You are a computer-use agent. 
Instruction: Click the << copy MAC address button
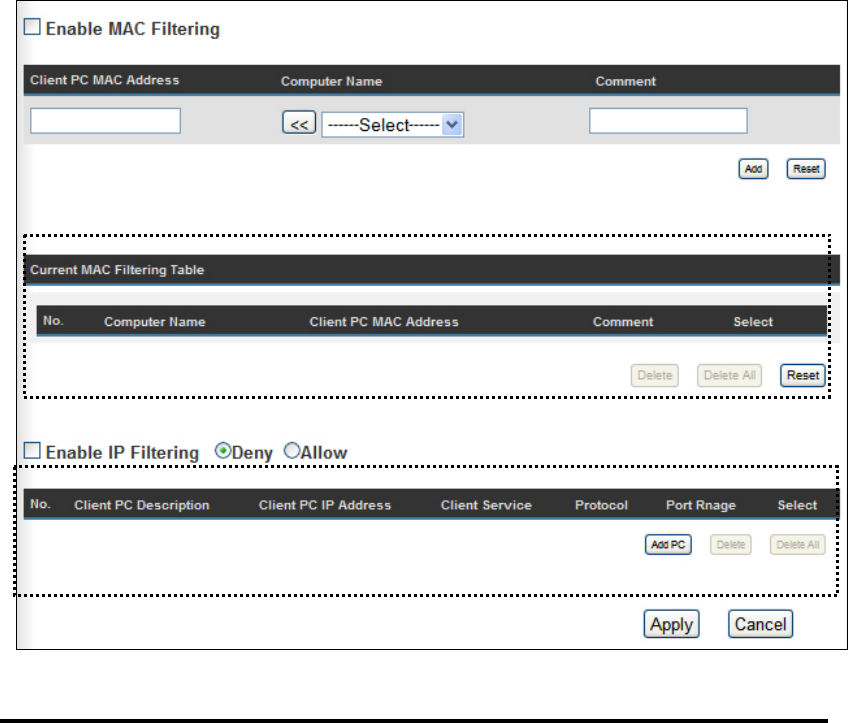[x=299, y=123]
